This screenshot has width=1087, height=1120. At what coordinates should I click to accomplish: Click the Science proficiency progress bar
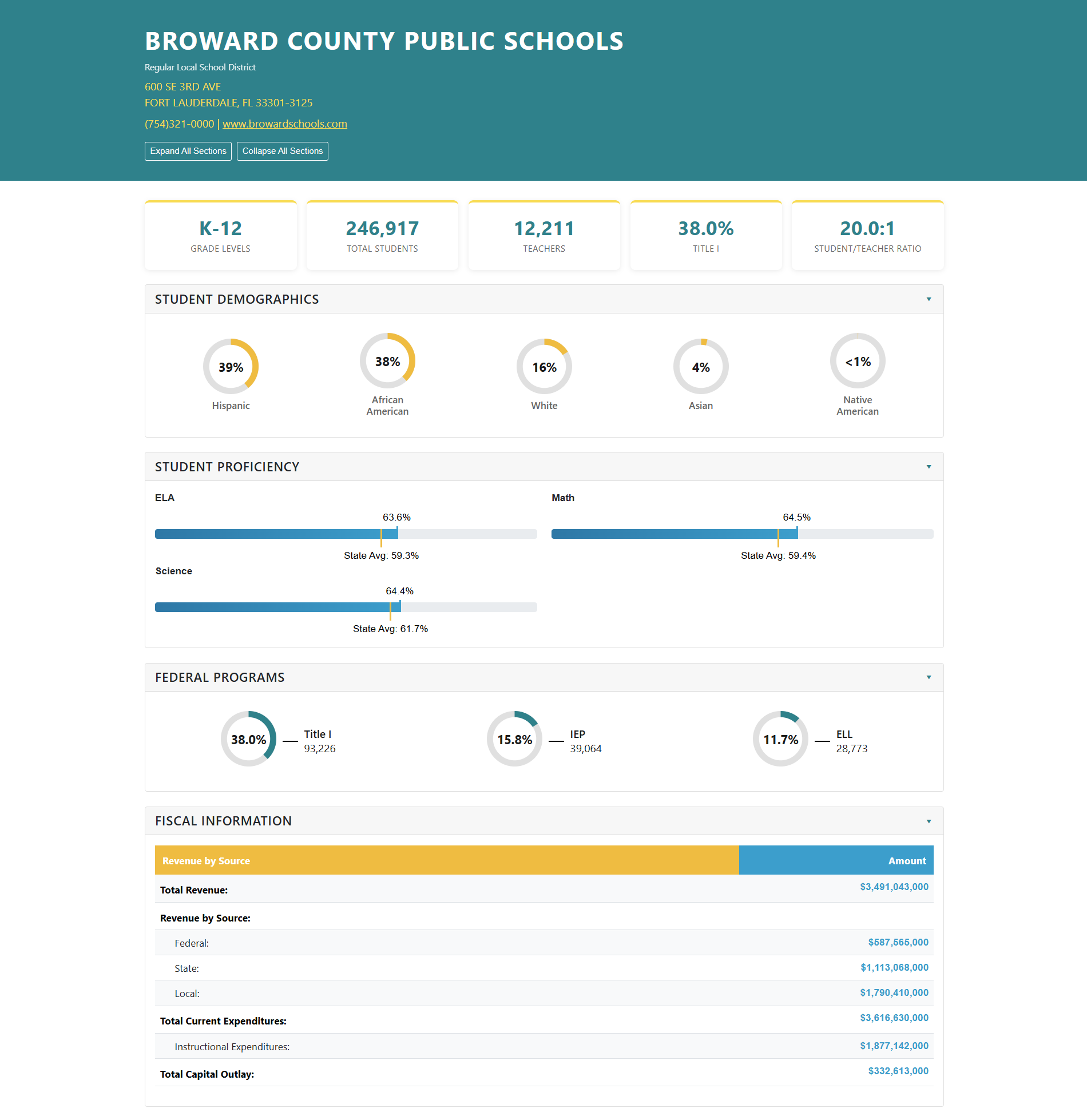(346, 607)
